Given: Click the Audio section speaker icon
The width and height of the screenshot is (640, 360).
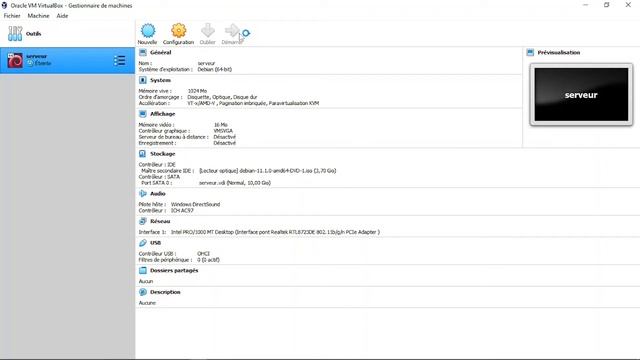Looking at the screenshot, I should (142, 193).
